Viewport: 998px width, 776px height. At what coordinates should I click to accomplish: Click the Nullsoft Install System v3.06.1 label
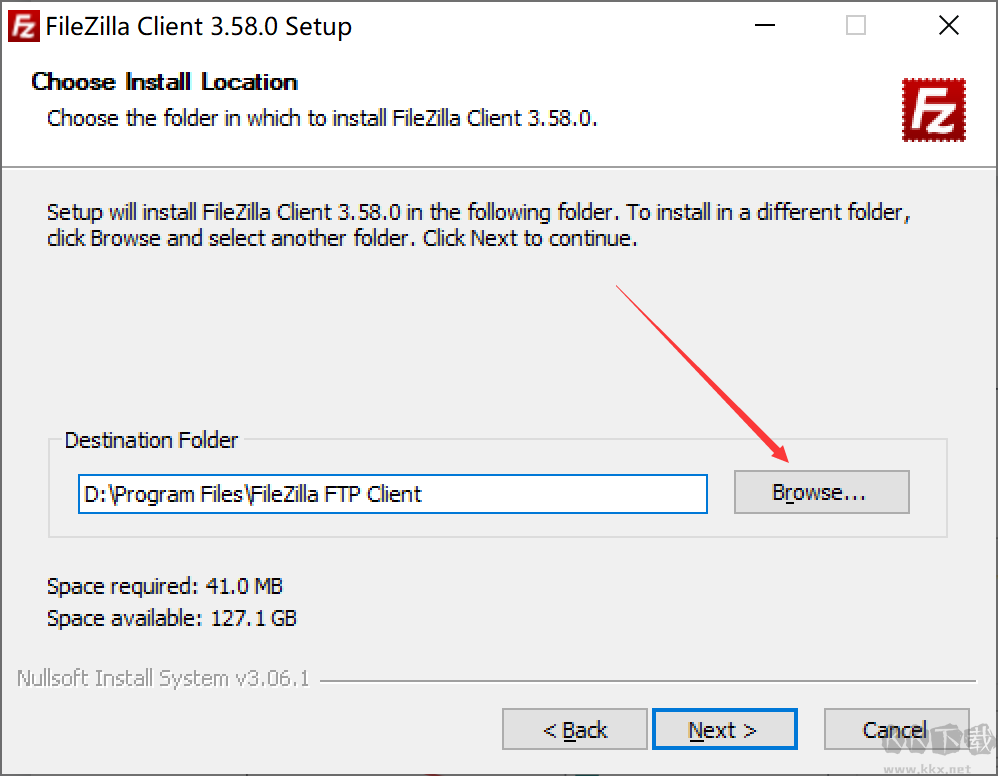coord(163,679)
